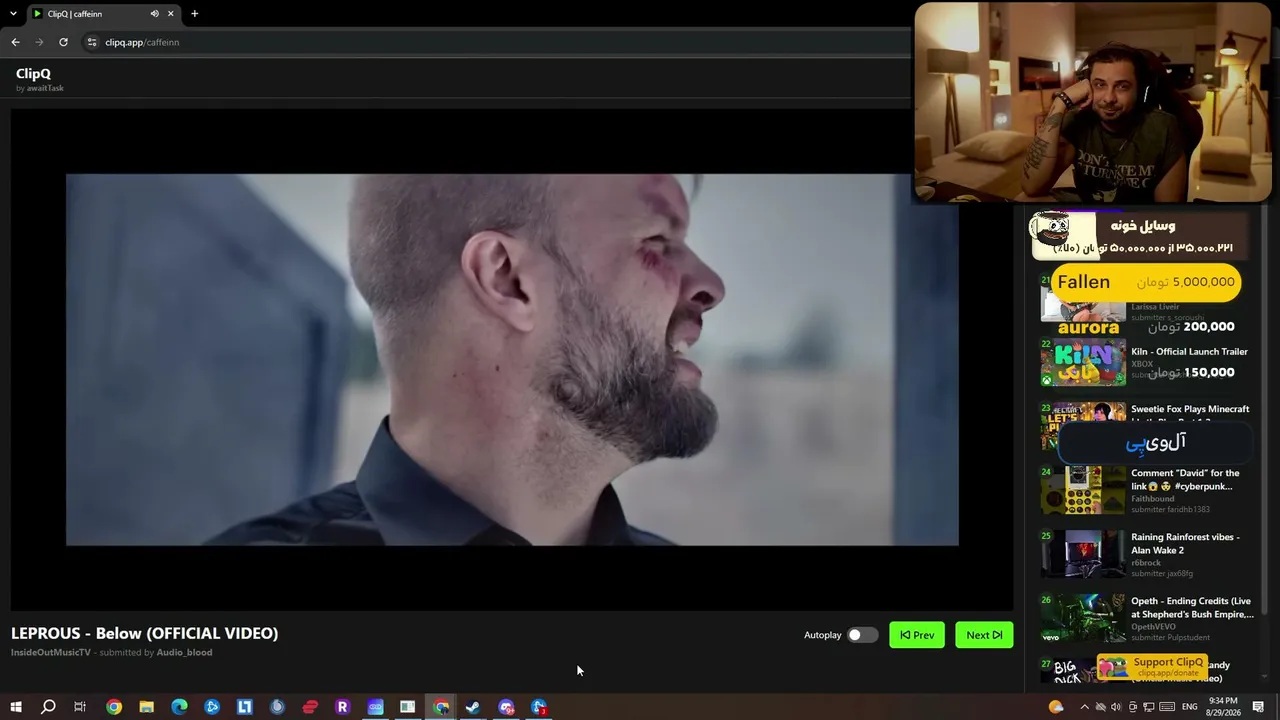Open the purple R app on taskbar

click(x=342, y=707)
